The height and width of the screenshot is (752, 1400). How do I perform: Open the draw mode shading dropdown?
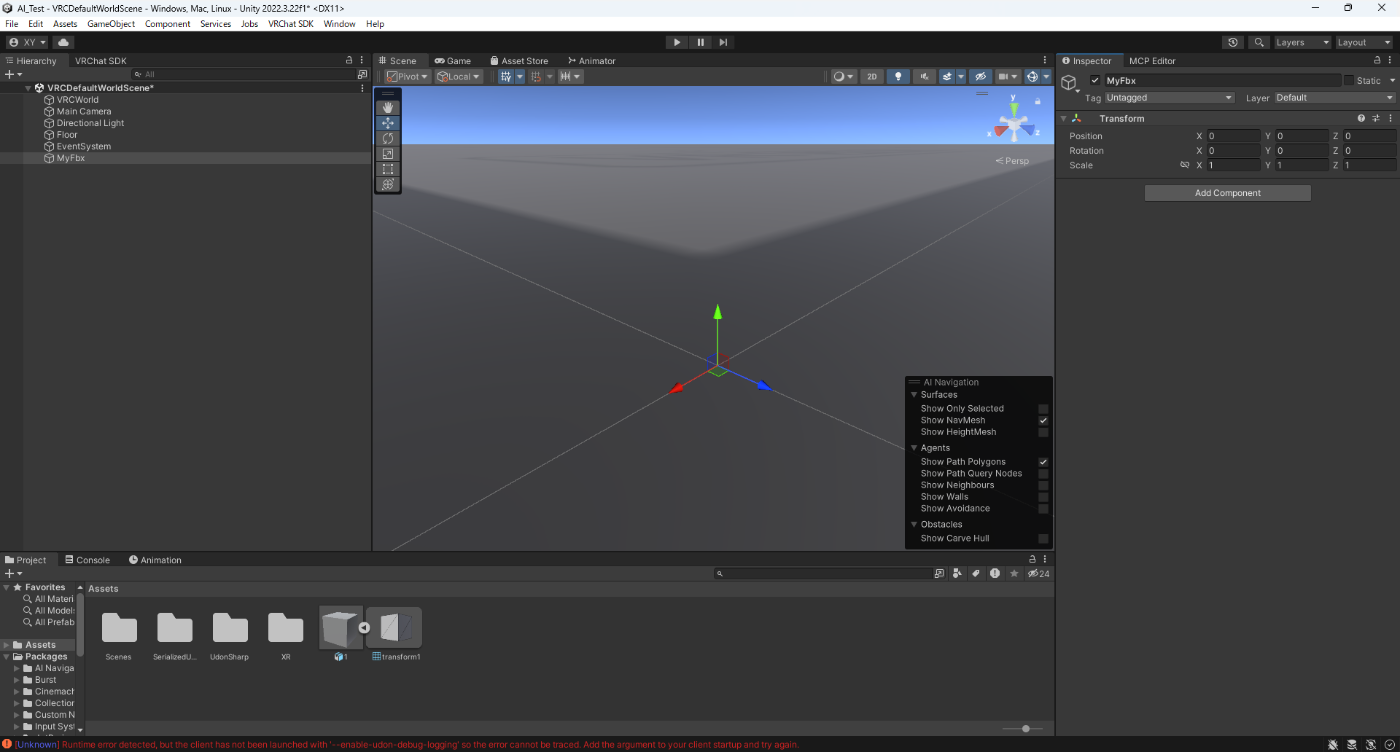click(844, 76)
